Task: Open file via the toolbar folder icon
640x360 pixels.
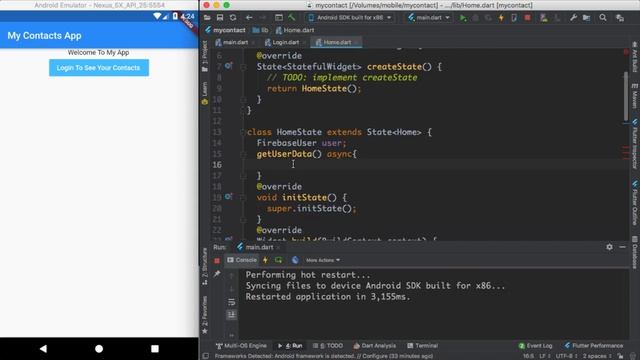Action: [x=207, y=18]
